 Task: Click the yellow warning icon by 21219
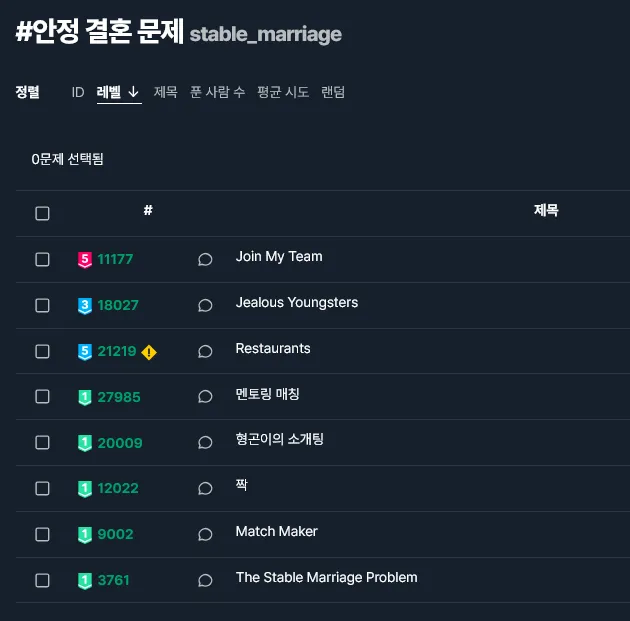click(149, 352)
